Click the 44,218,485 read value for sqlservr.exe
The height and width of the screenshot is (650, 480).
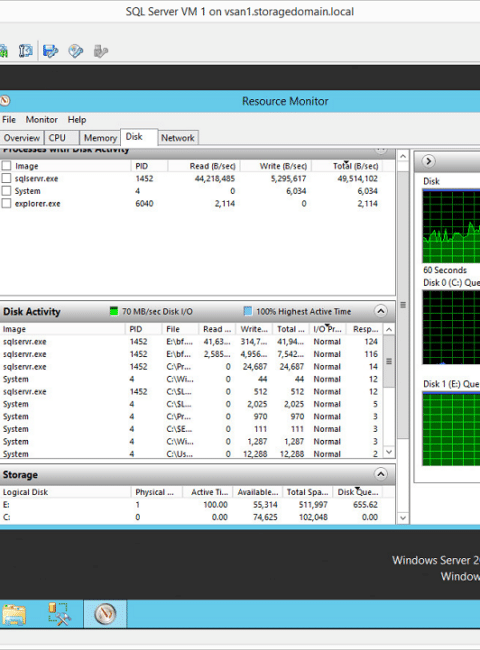(215, 178)
